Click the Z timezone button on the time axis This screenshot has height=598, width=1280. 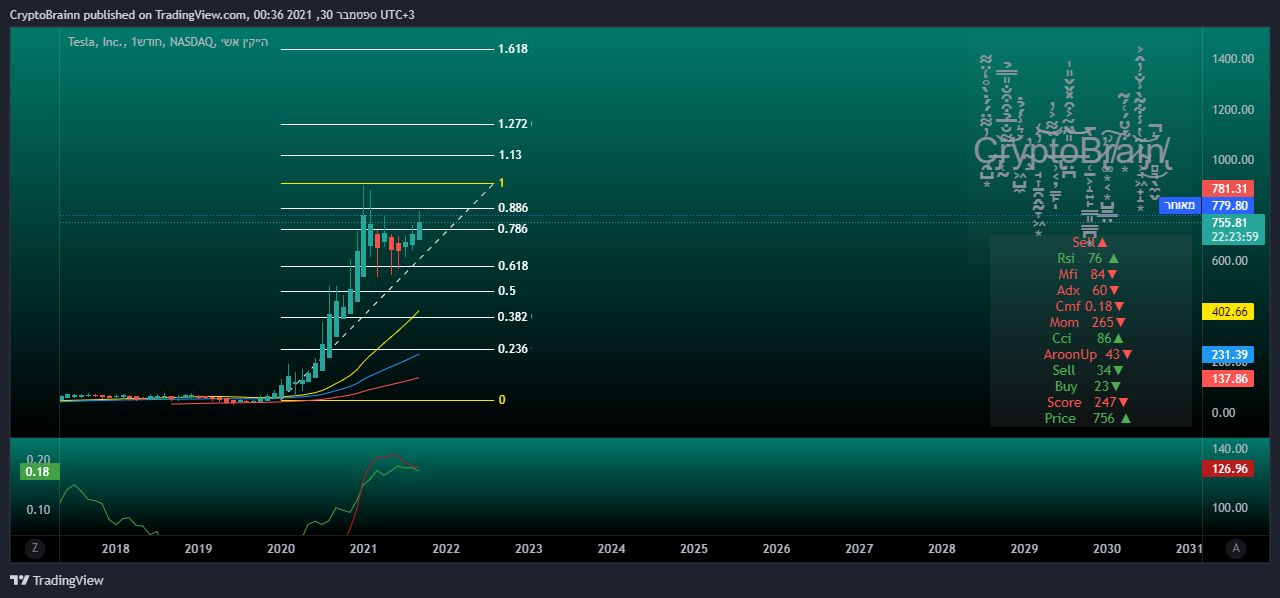[x=34, y=548]
